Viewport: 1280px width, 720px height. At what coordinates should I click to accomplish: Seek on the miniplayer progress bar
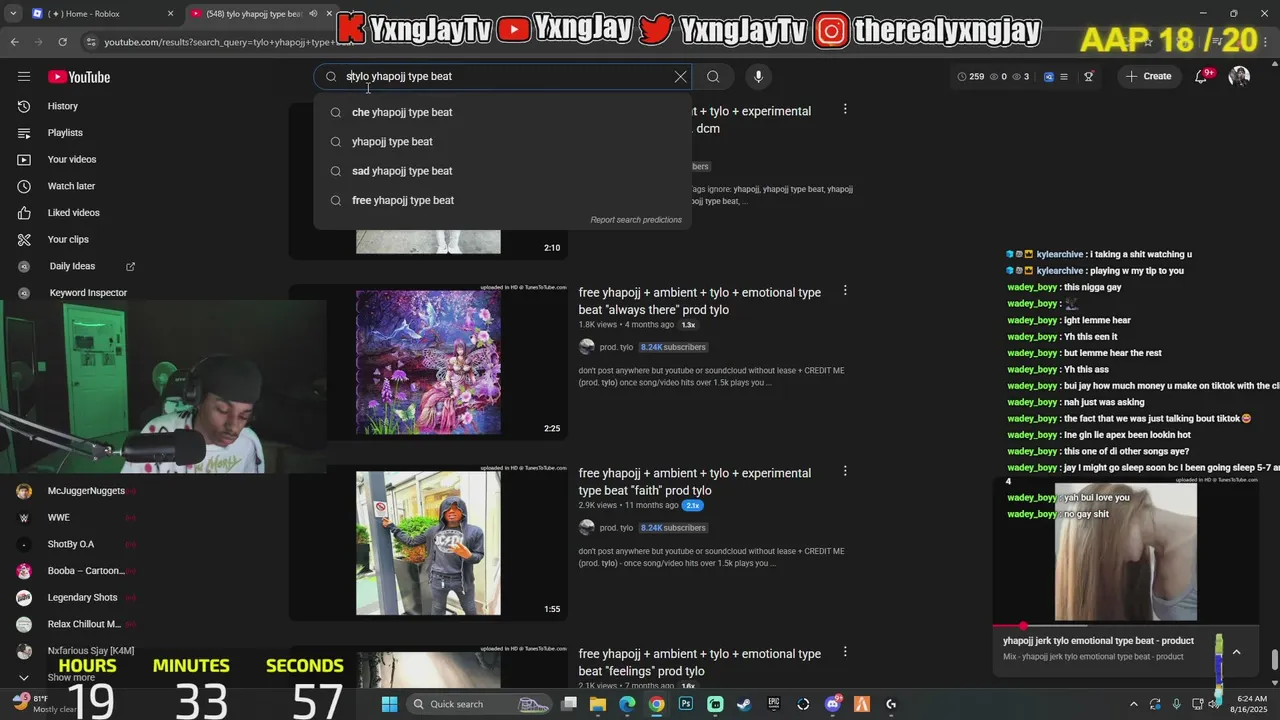coord(1126,626)
